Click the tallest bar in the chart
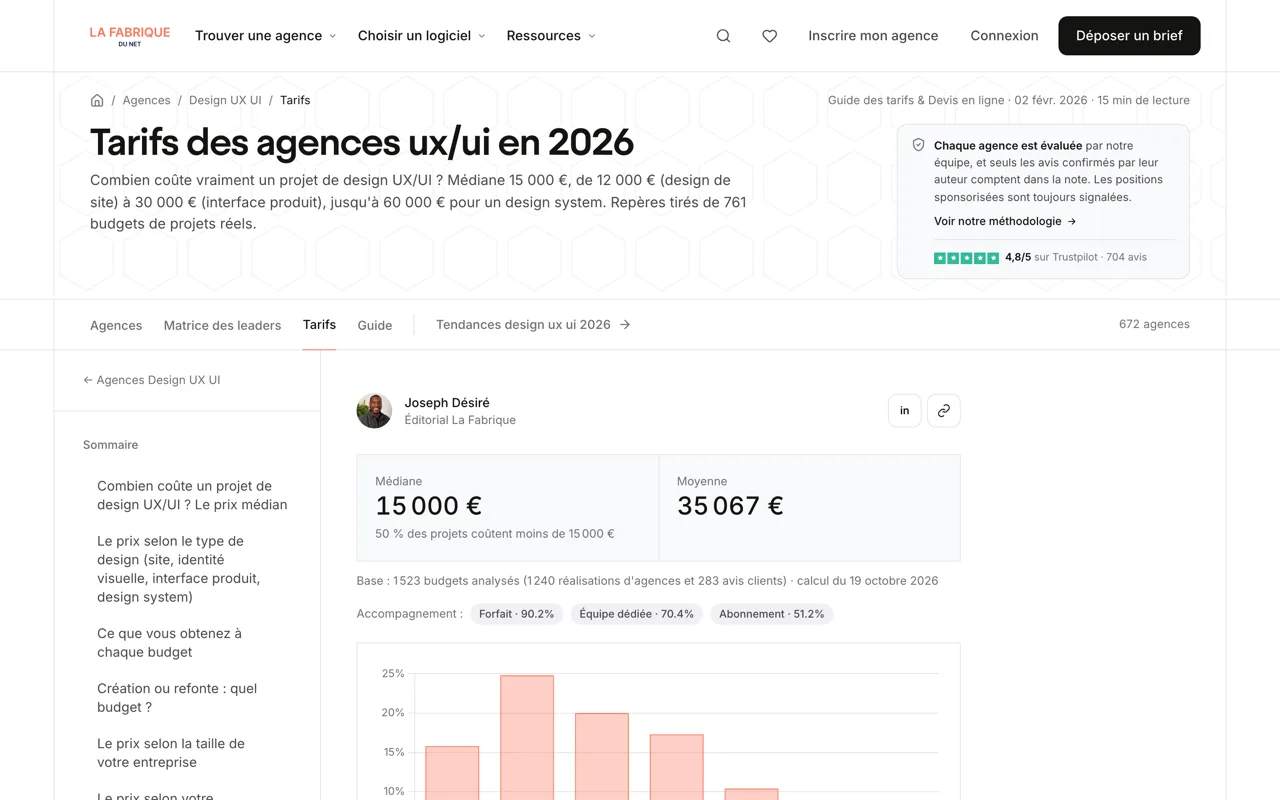This screenshot has height=800, width=1280. 527,737
